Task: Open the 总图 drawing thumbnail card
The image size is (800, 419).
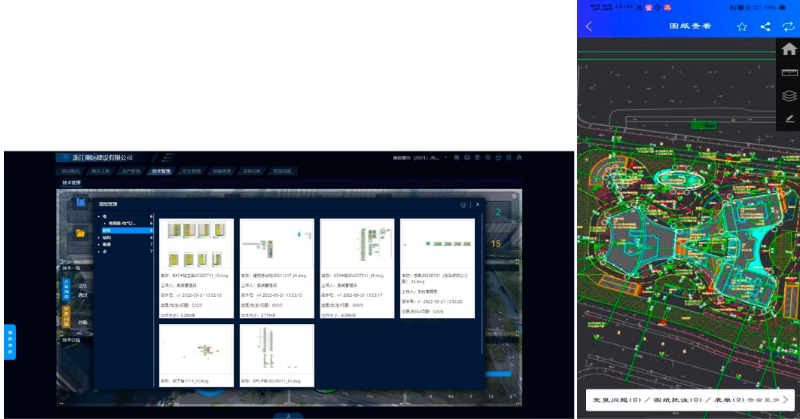Action: [437, 268]
